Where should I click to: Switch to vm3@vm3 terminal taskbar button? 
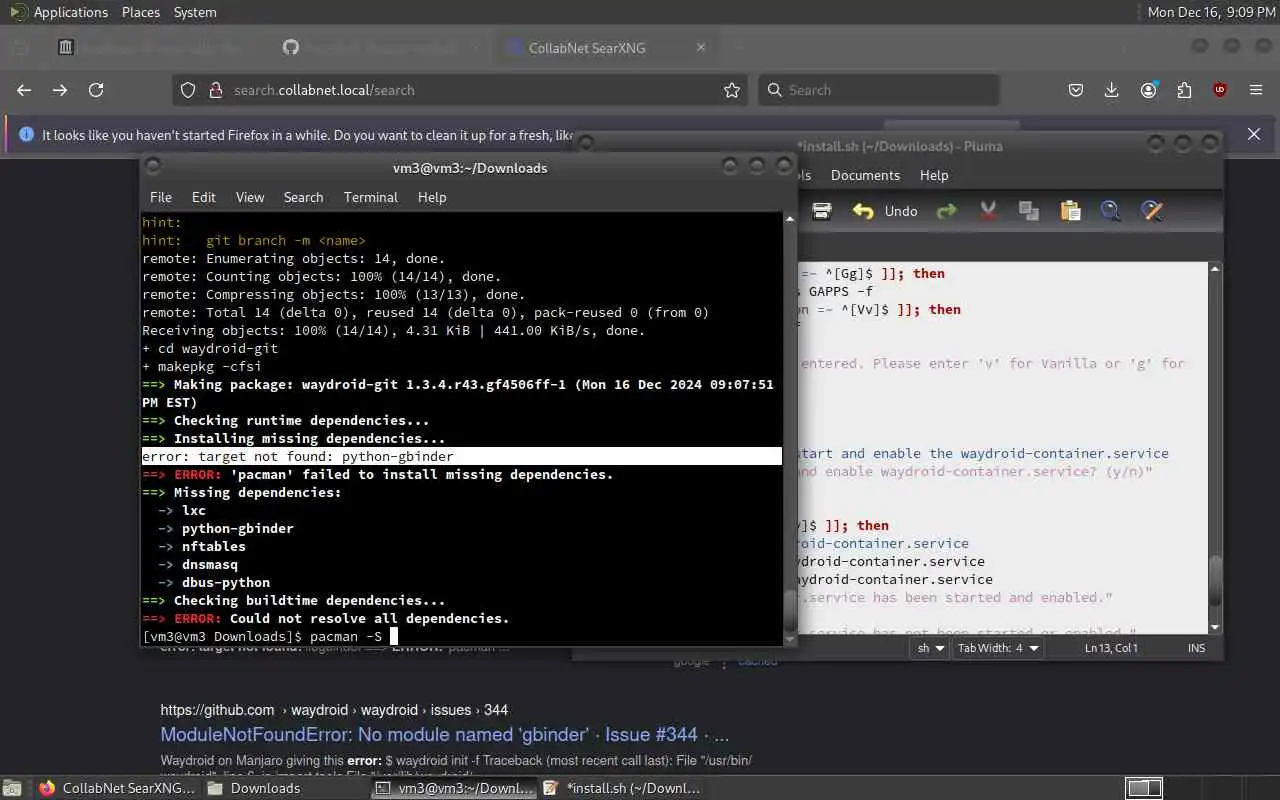455,788
